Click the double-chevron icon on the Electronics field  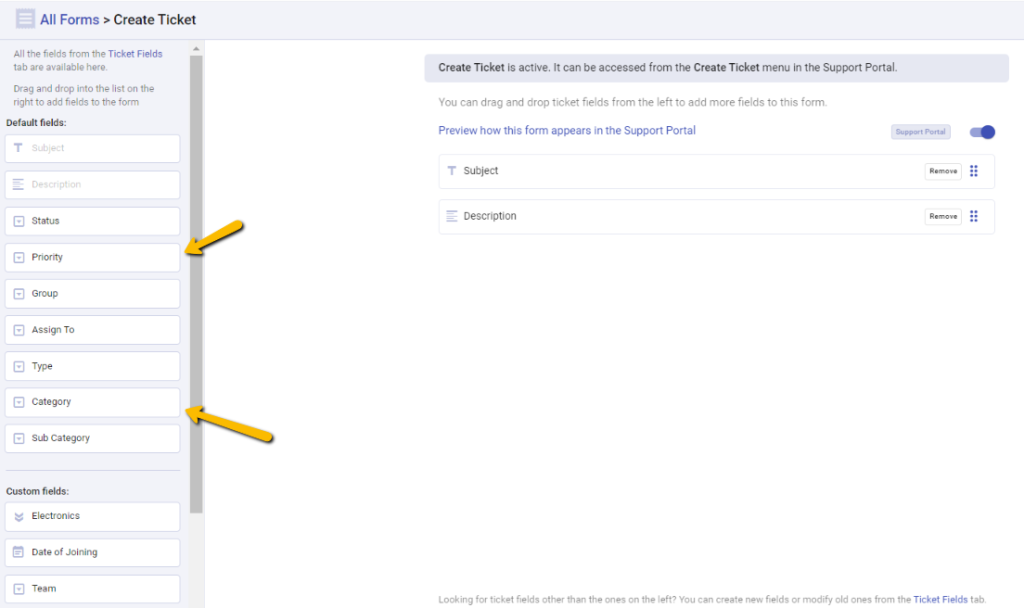20,516
